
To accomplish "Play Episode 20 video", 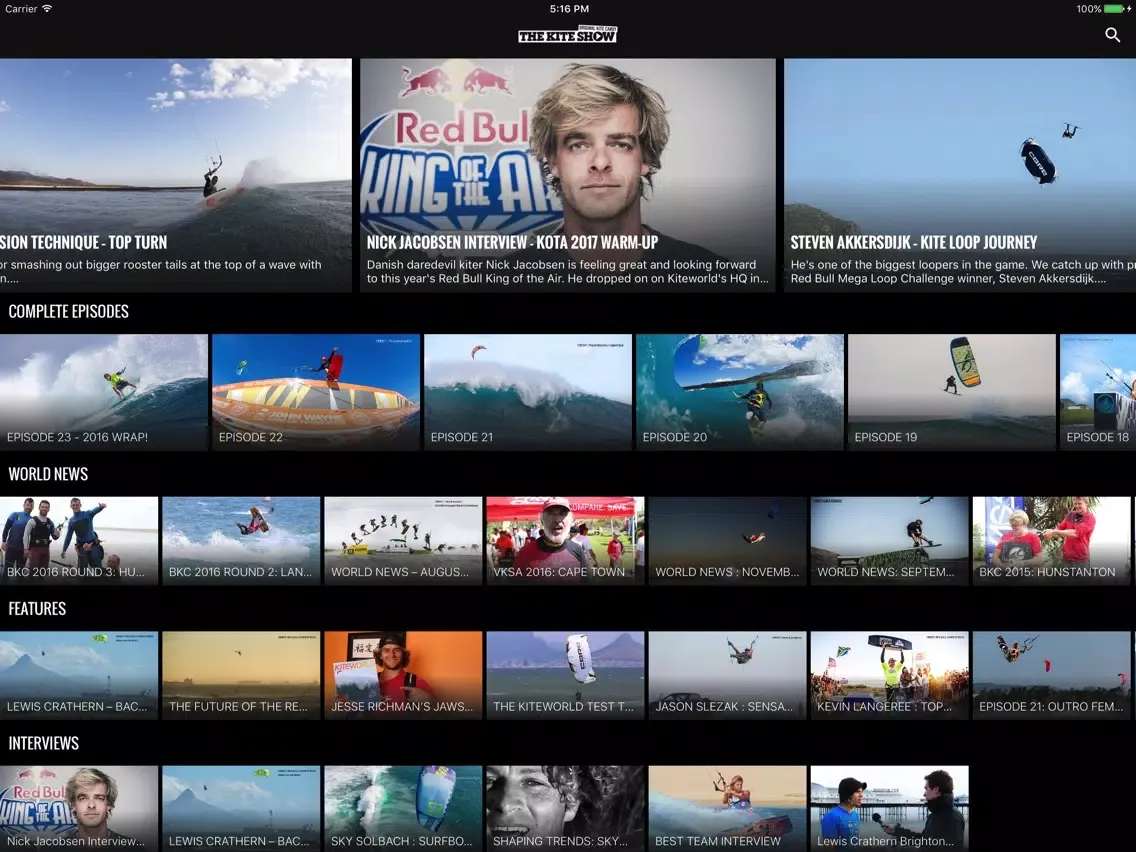I will [x=740, y=392].
